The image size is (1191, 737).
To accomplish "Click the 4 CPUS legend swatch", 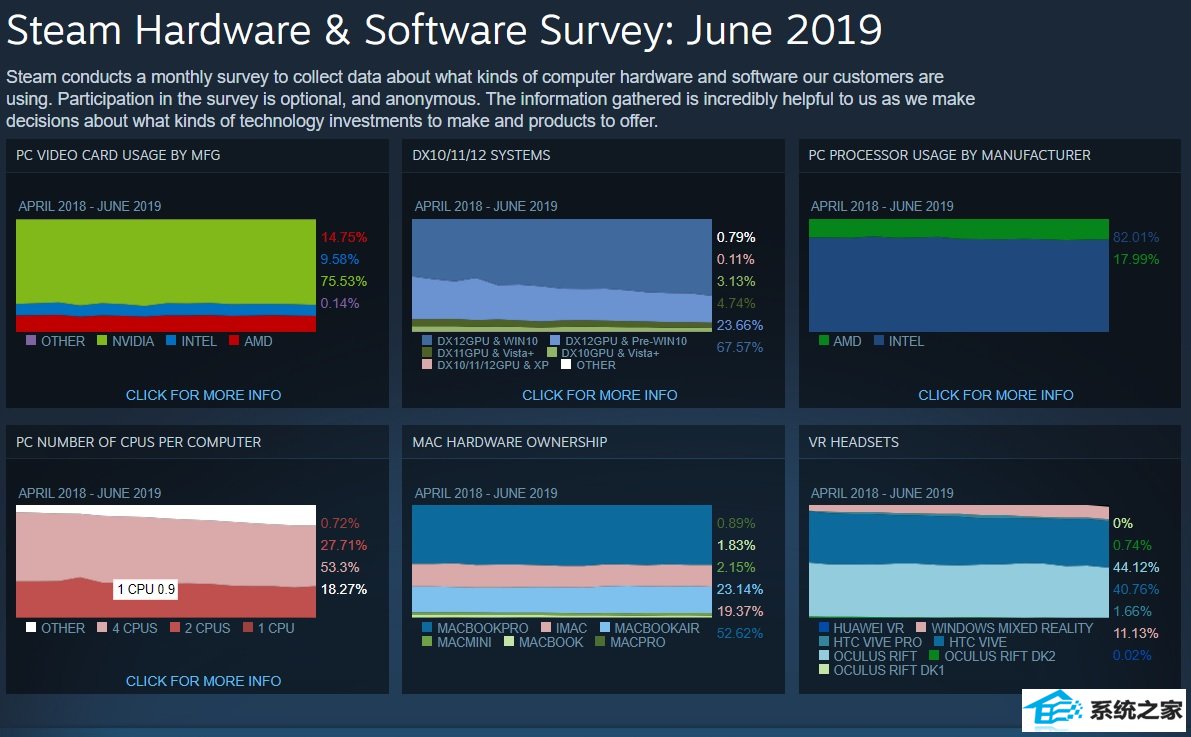I will (x=102, y=628).
